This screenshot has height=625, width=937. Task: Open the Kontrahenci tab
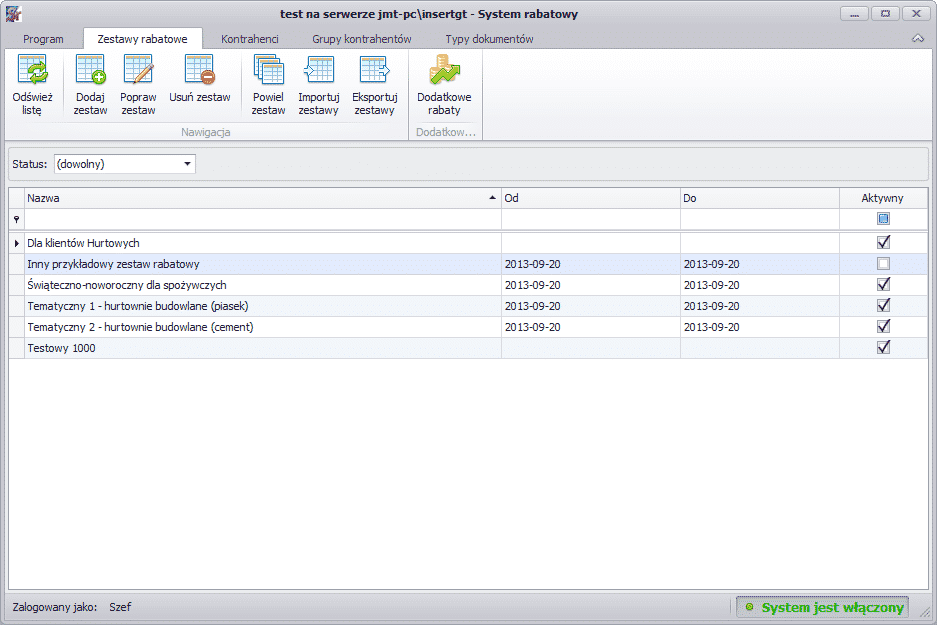pos(250,39)
